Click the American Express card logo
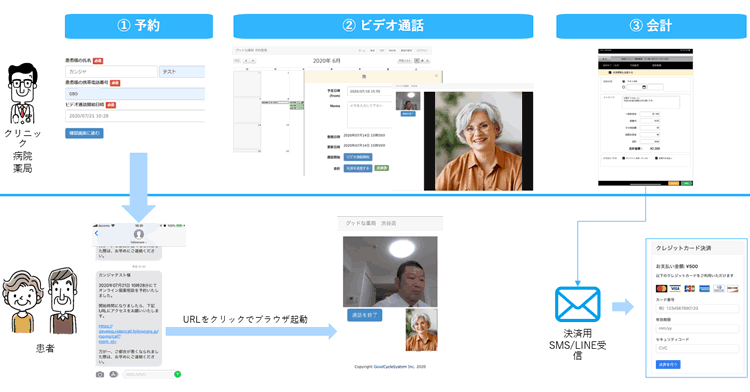750x392 pixels. click(x=704, y=289)
